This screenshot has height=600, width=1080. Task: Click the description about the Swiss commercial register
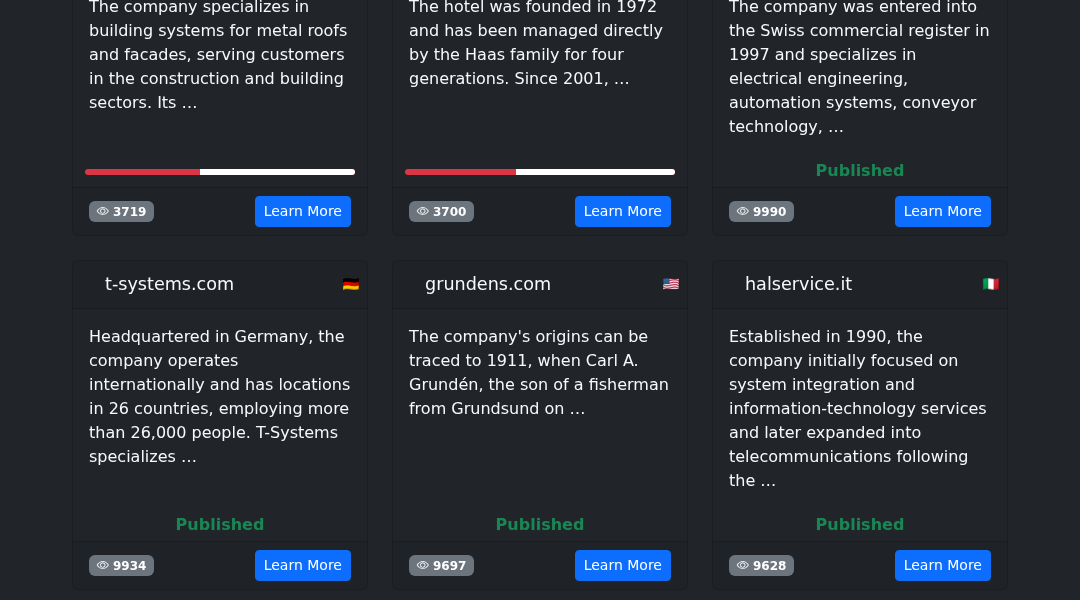(x=860, y=67)
